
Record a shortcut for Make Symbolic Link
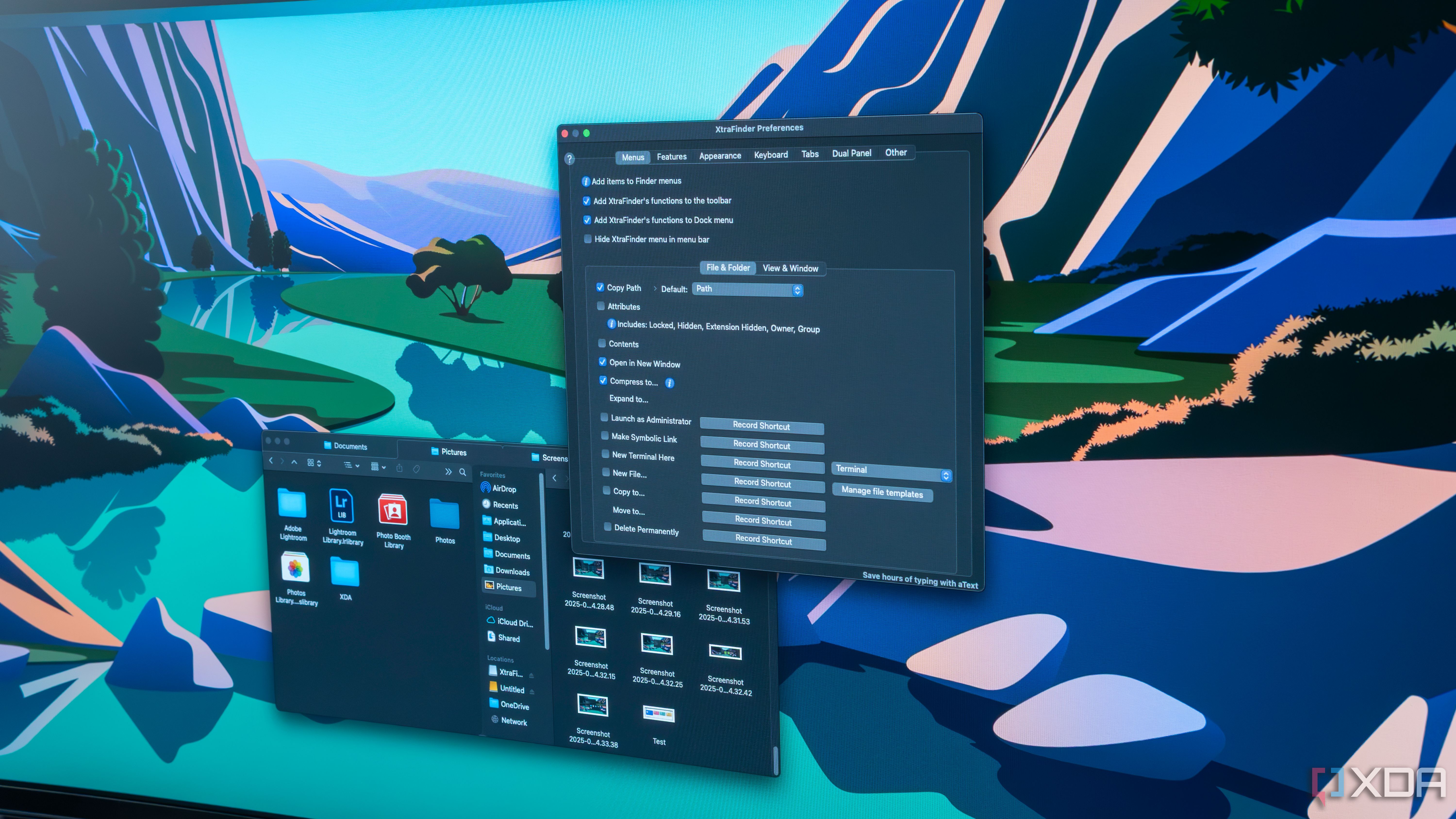pos(762,446)
